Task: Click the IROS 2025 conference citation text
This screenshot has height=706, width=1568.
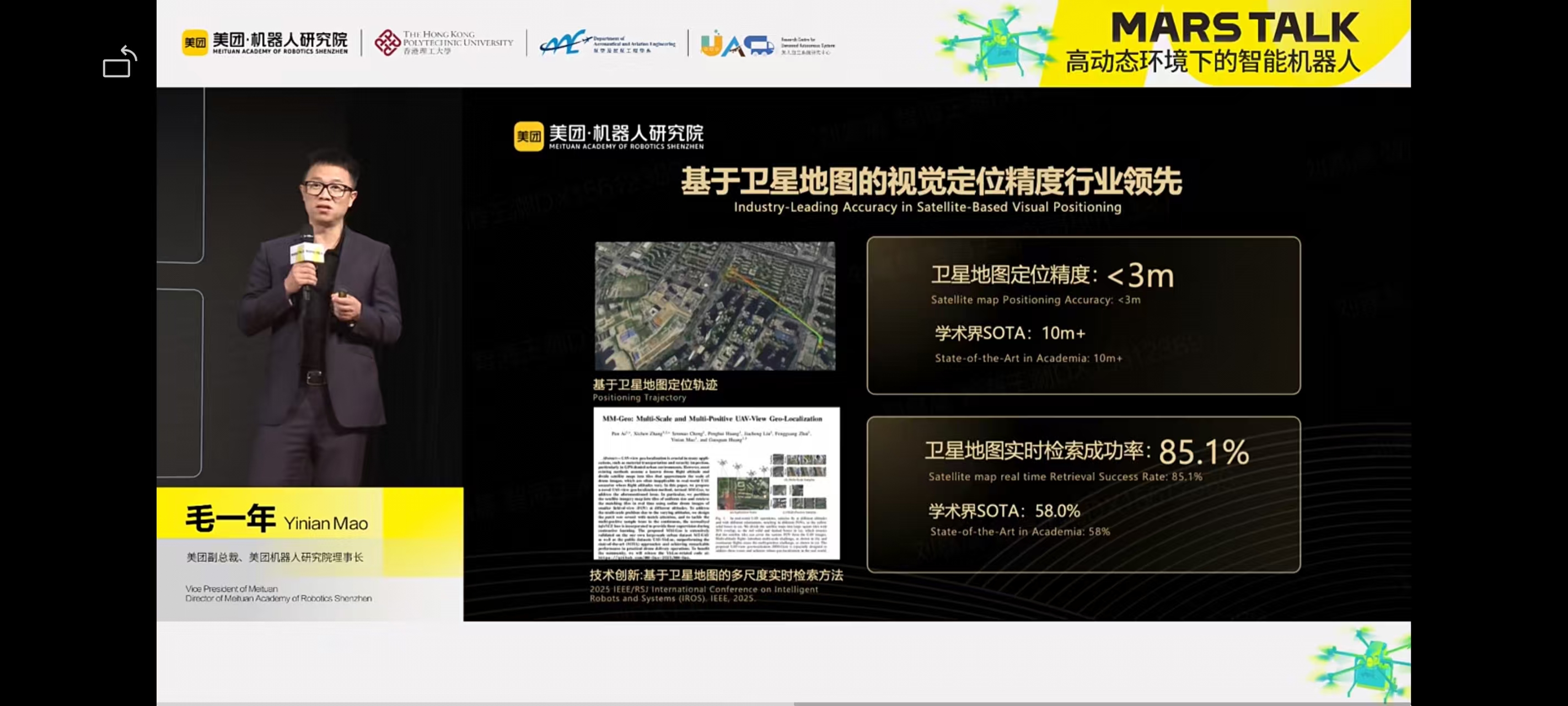Action: pyautogui.click(x=703, y=593)
